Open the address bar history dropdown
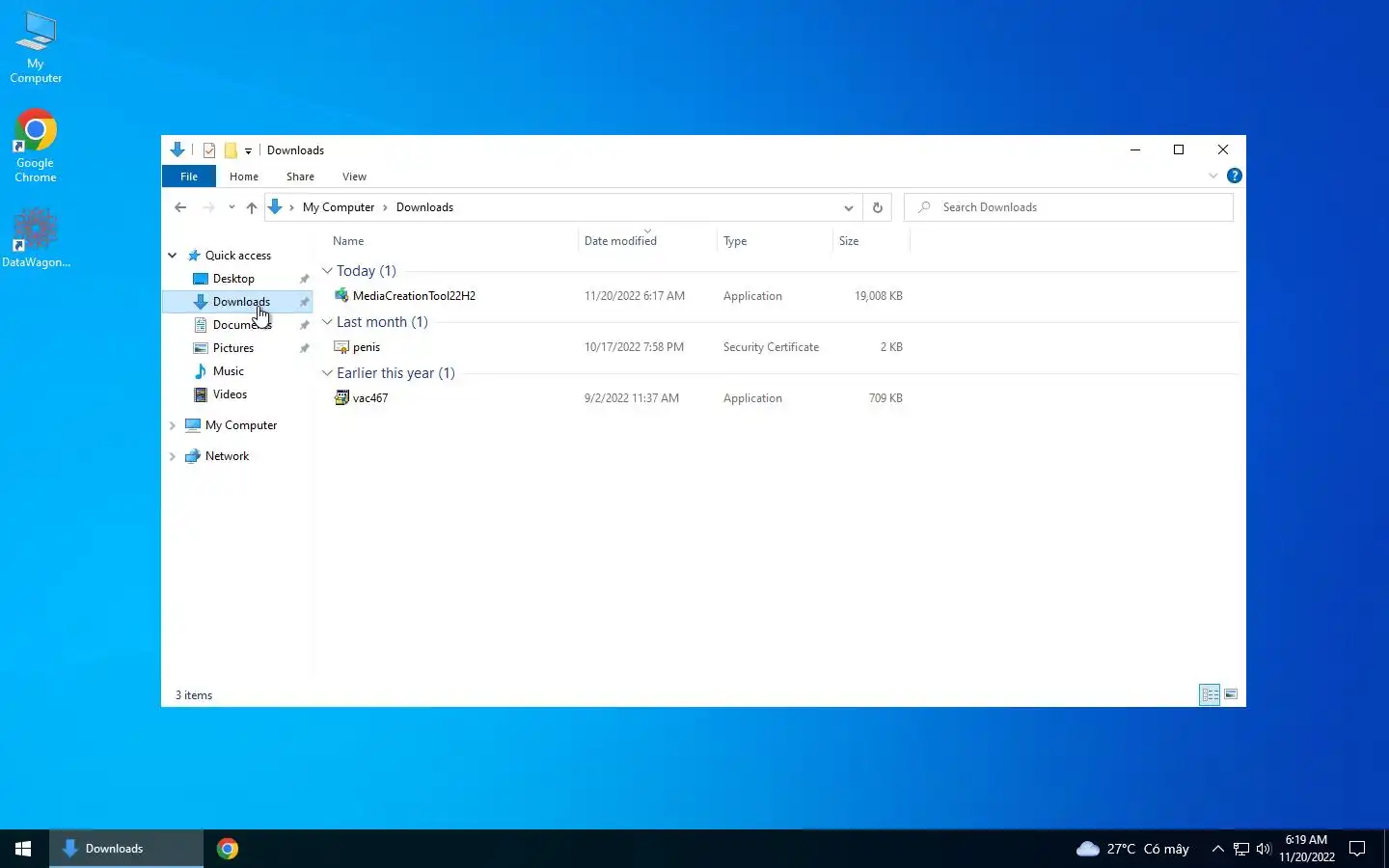1389x868 pixels. pyautogui.click(x=848, y=207)
